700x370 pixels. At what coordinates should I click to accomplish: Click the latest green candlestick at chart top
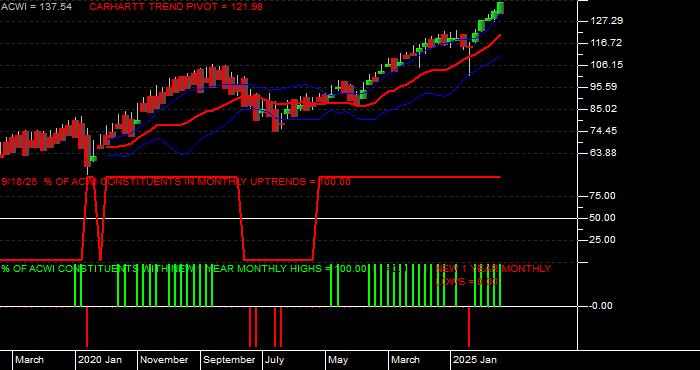500,8
